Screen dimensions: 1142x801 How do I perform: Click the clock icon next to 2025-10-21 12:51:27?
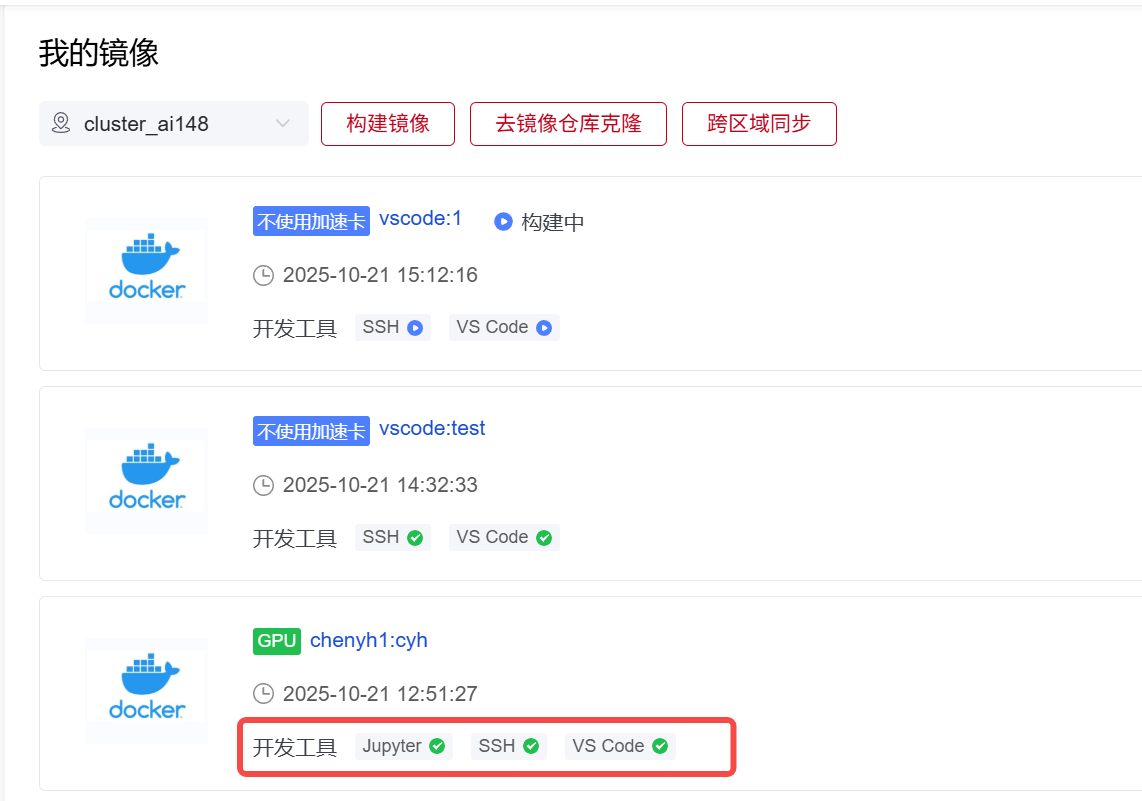(263, 694)
